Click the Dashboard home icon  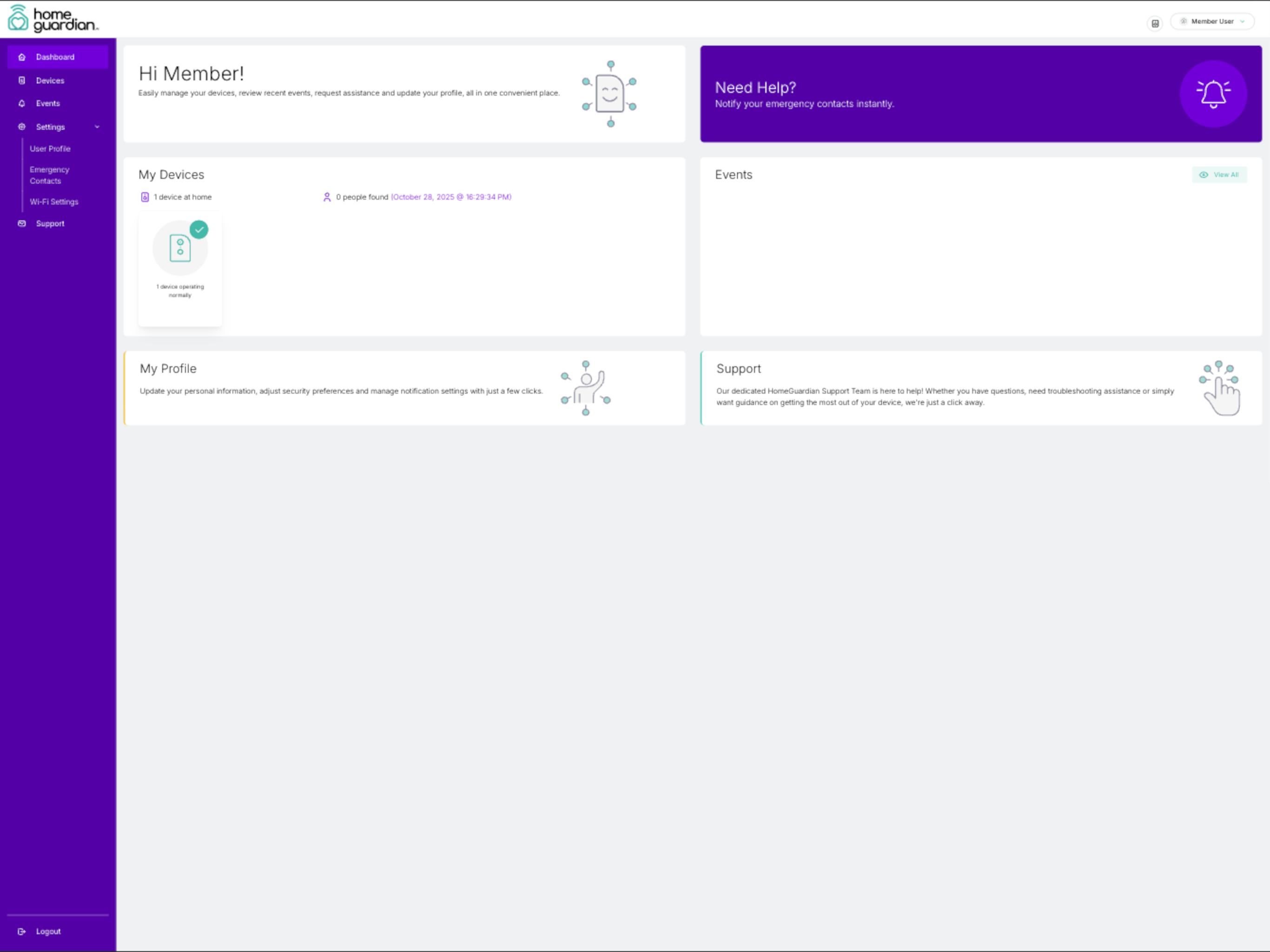(22, 57)
